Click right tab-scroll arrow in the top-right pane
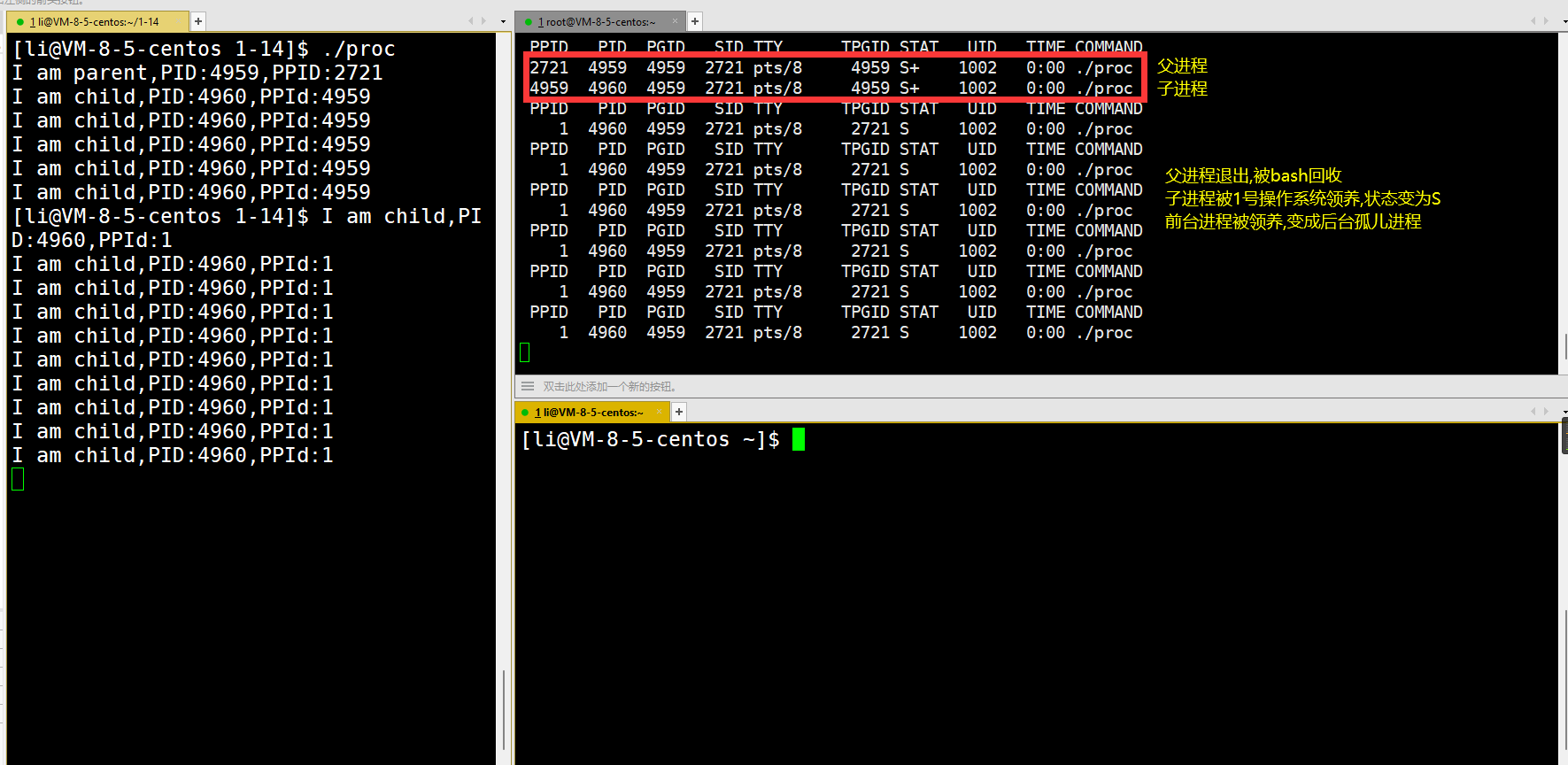This screenshot has width=1568, height=765. pyautogui.click(x=1547, y=21)
